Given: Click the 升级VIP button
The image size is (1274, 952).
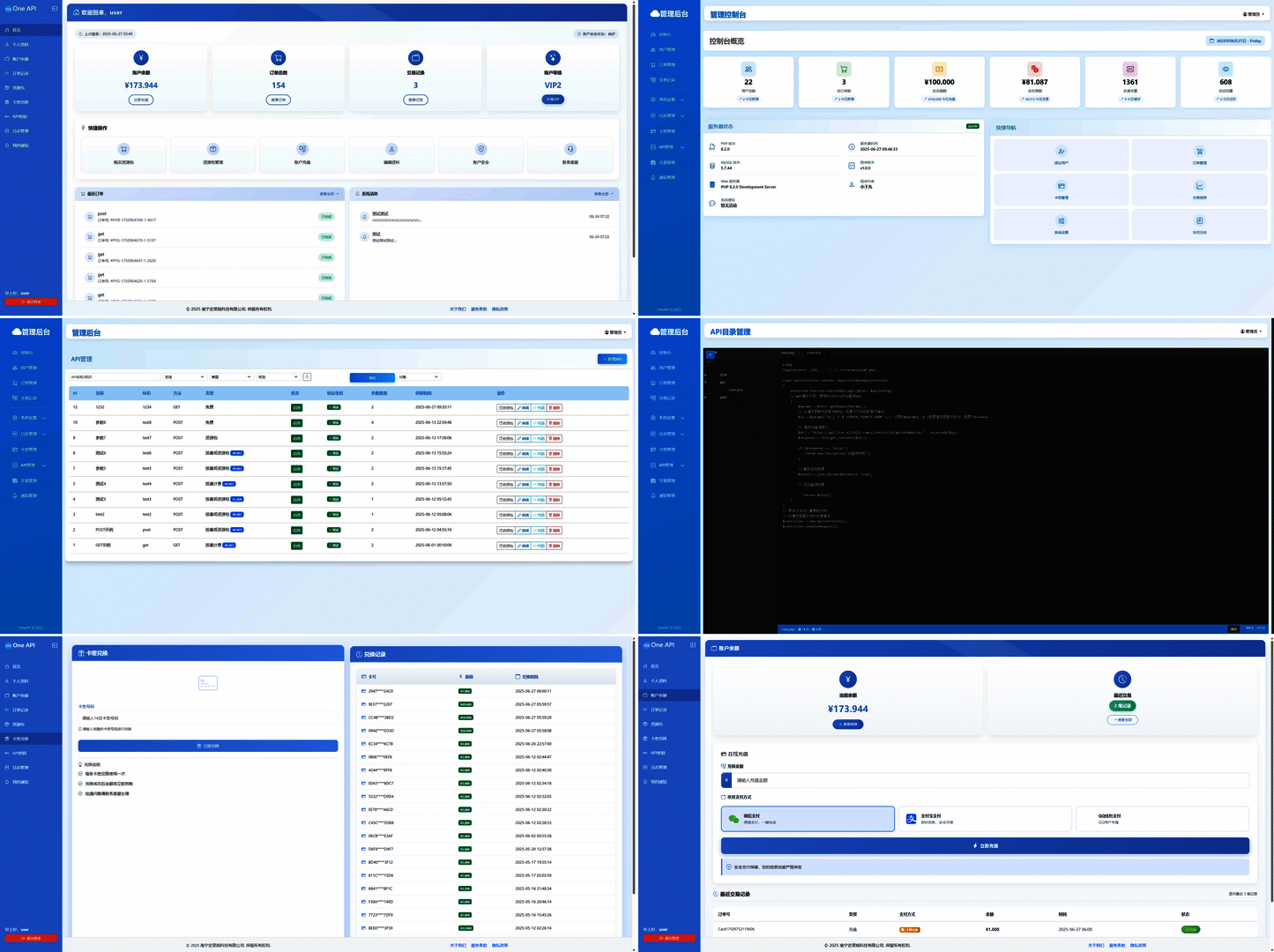Looking at the screenshot, I should click(553, 100).
